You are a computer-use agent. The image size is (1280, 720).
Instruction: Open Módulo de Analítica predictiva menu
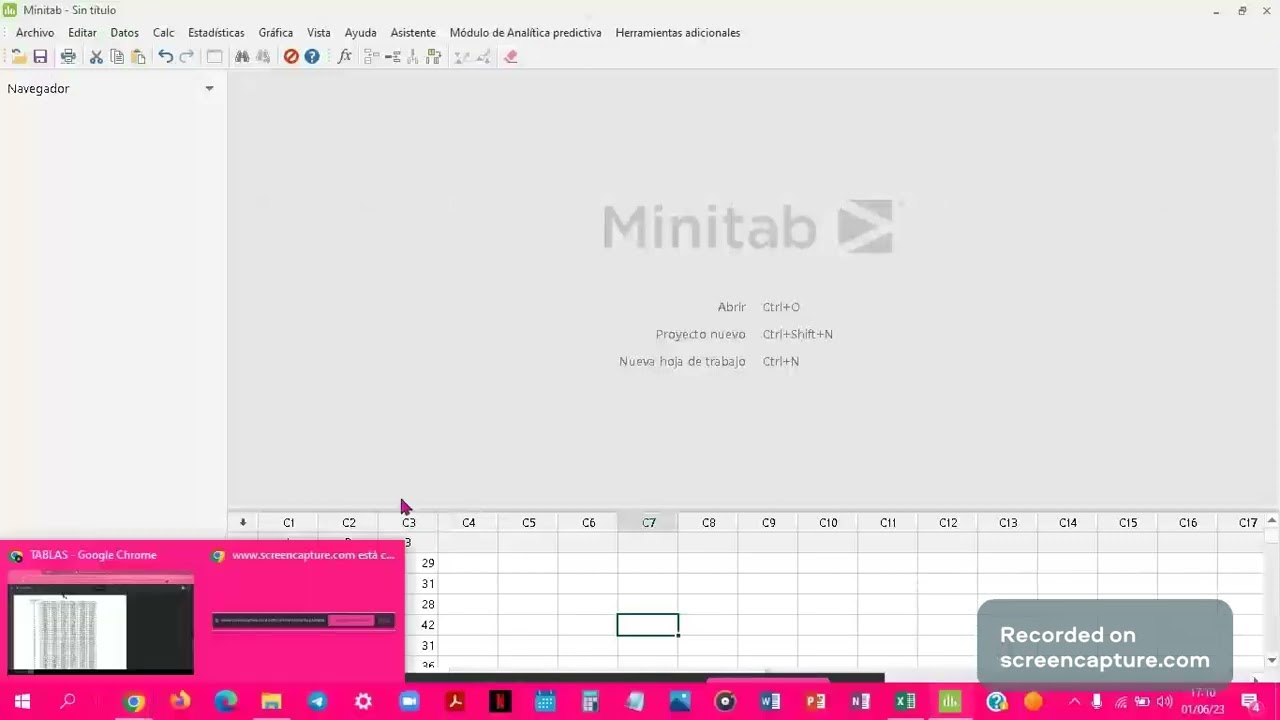tap(525, 33)
